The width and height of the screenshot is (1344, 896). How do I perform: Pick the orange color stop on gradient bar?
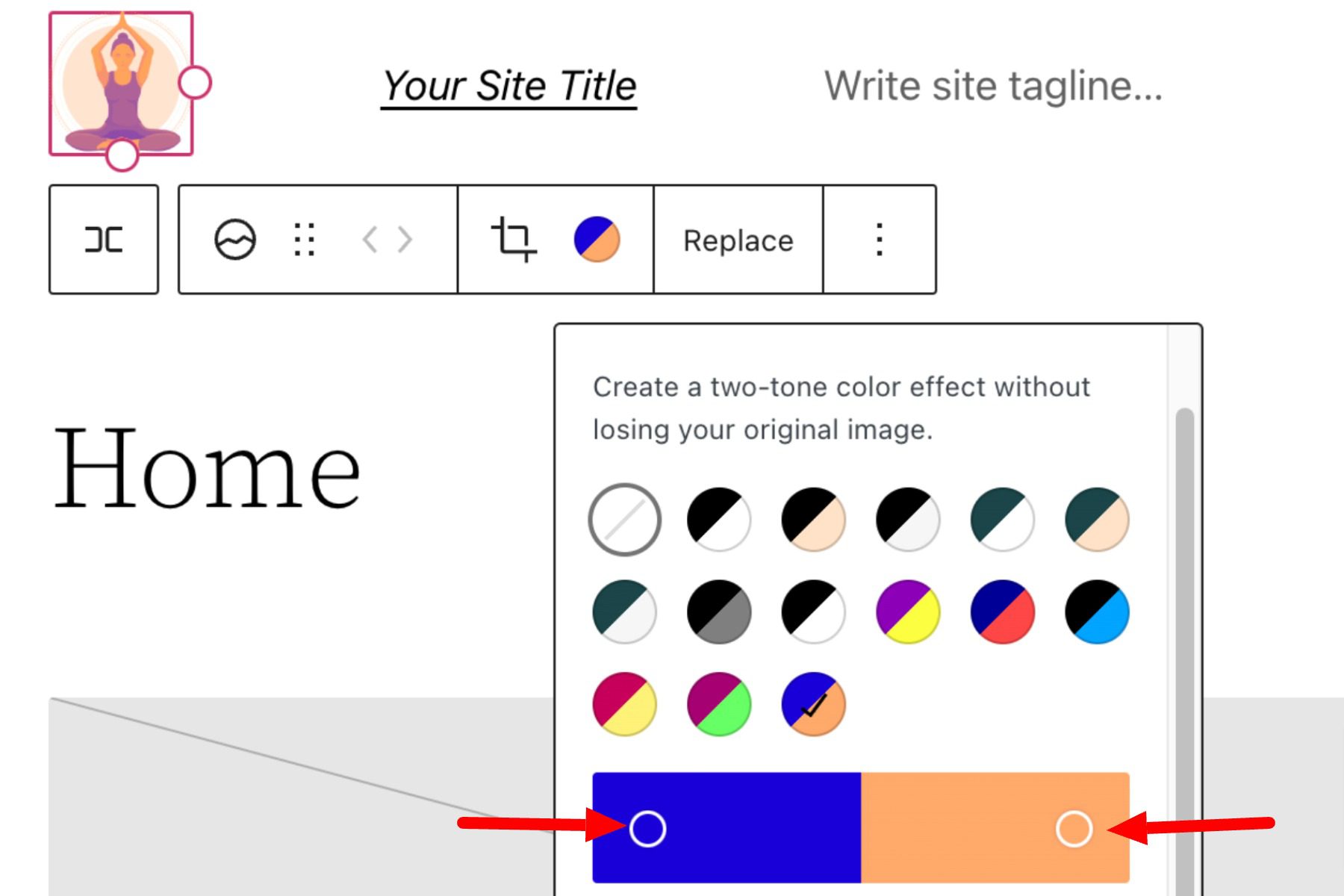tap(1075, 827)
